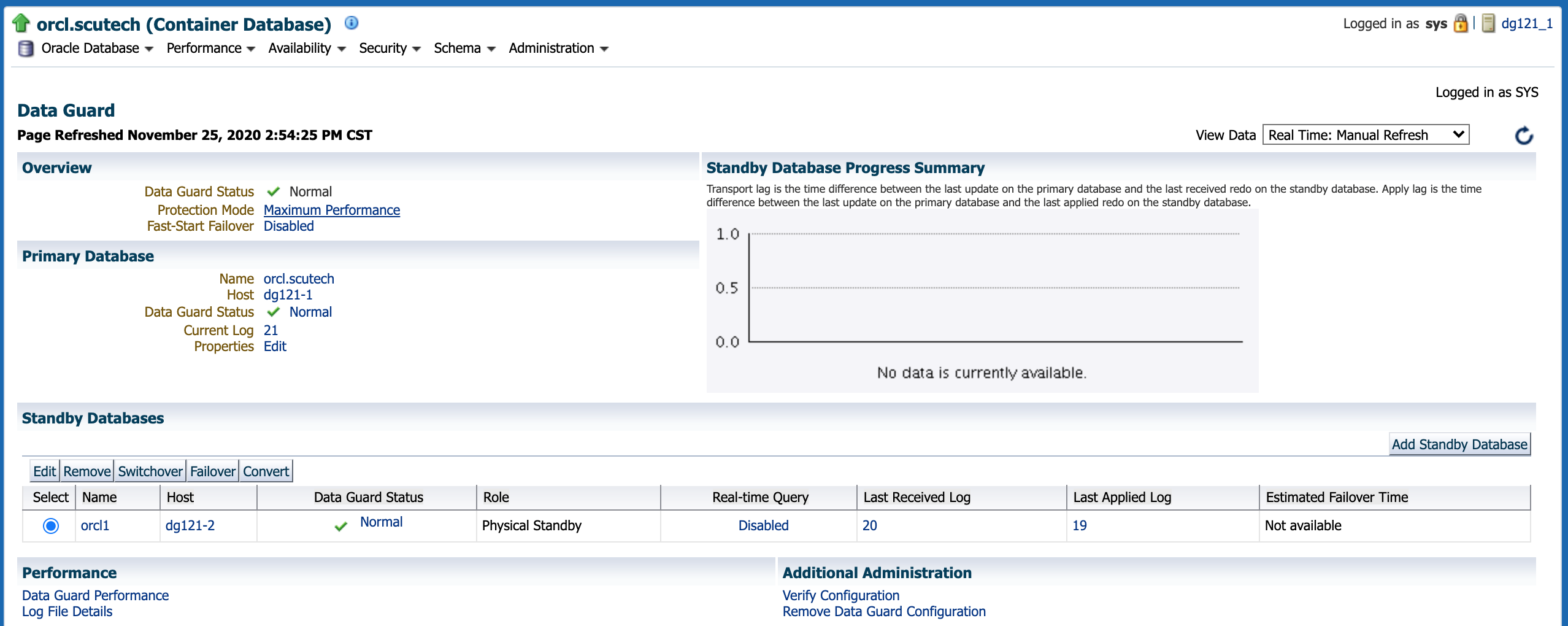
Task: Select the orcl1 standby database radio button
Action: [x=51, y=526]
